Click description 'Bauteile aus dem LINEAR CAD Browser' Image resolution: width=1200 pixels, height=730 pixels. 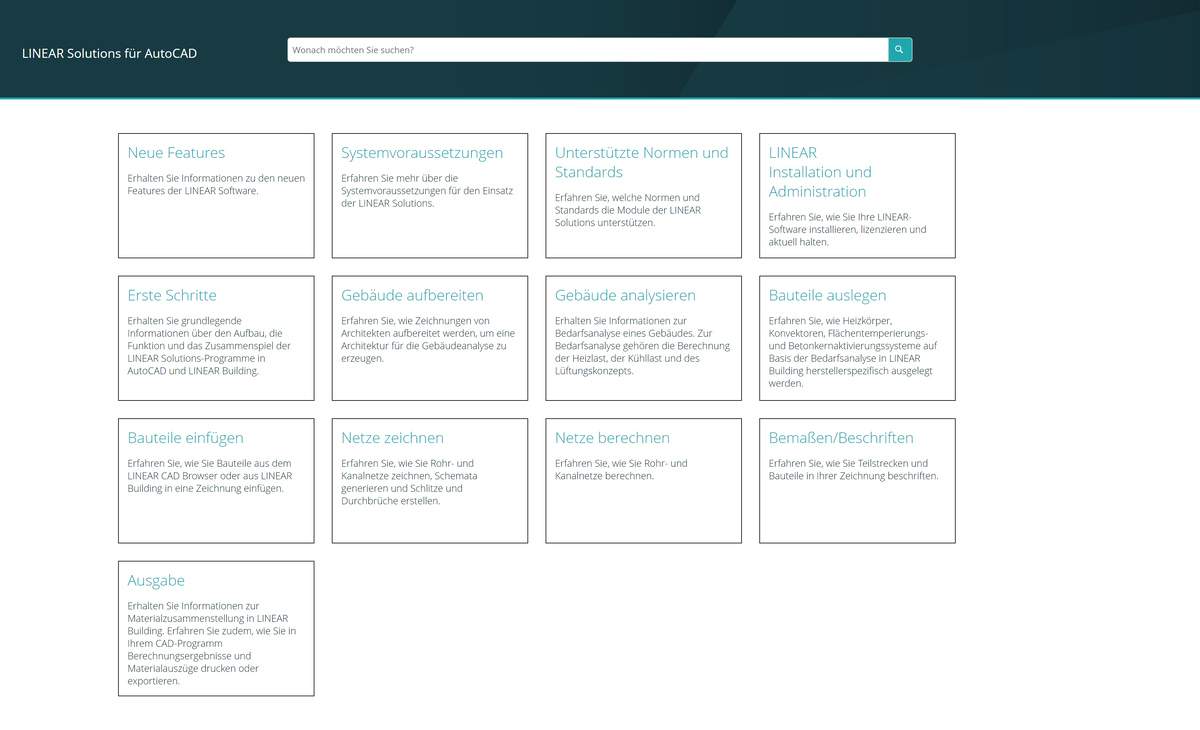pos(210,476)
